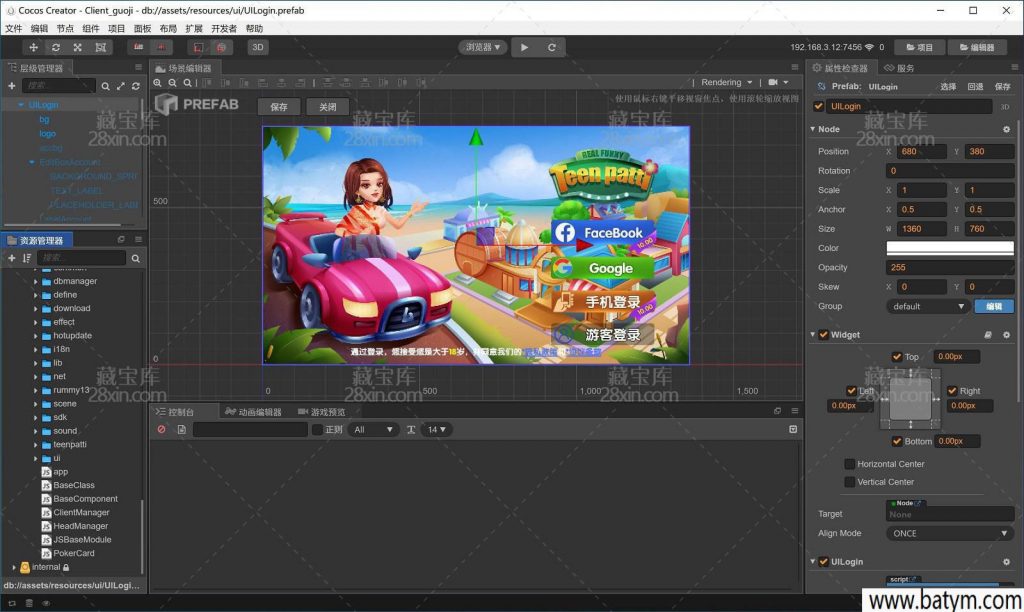Viewport: 1024px width, 612px height.
Task: Click the add node plus button in hierarchy
Action: (12, 86)
